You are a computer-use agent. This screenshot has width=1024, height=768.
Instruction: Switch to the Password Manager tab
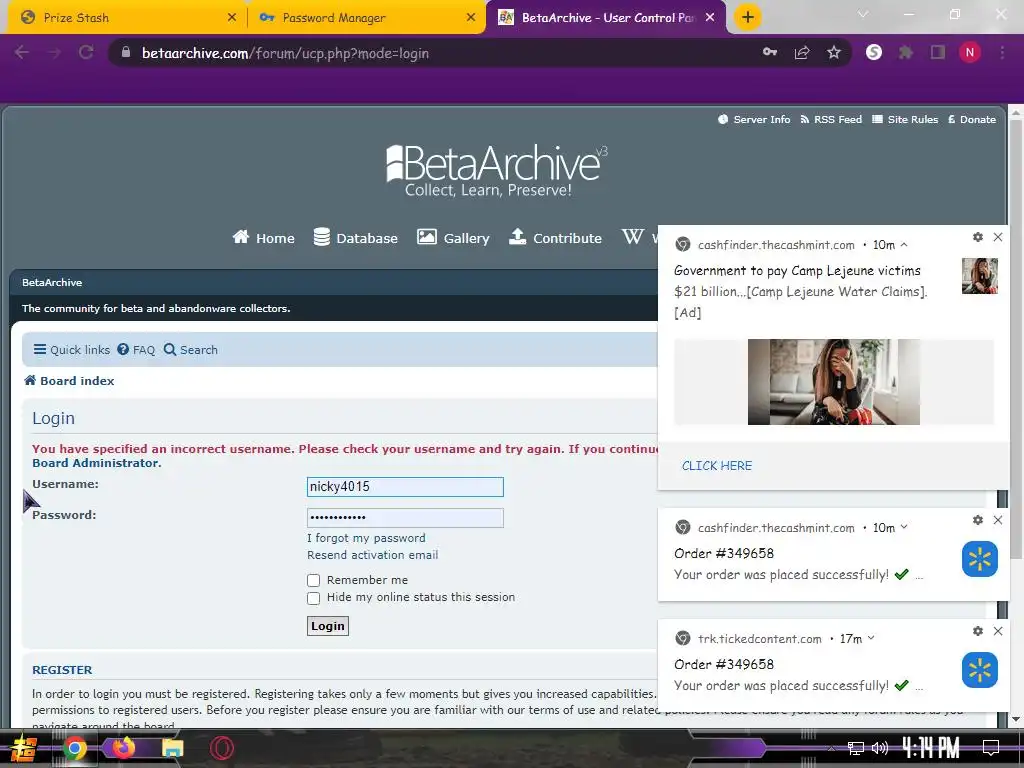point(366,18)
